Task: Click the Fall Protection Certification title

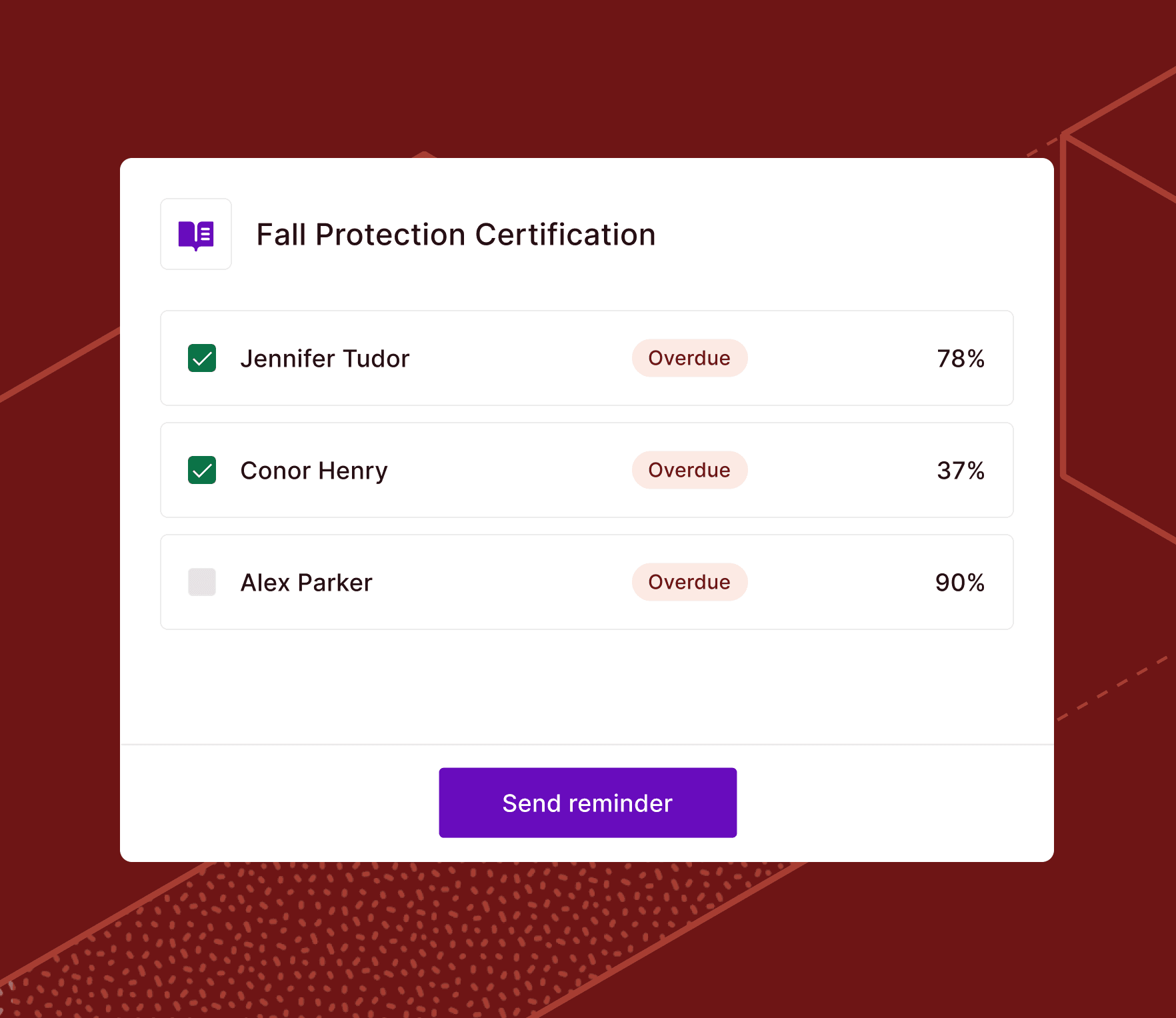Action: (456, 235)
